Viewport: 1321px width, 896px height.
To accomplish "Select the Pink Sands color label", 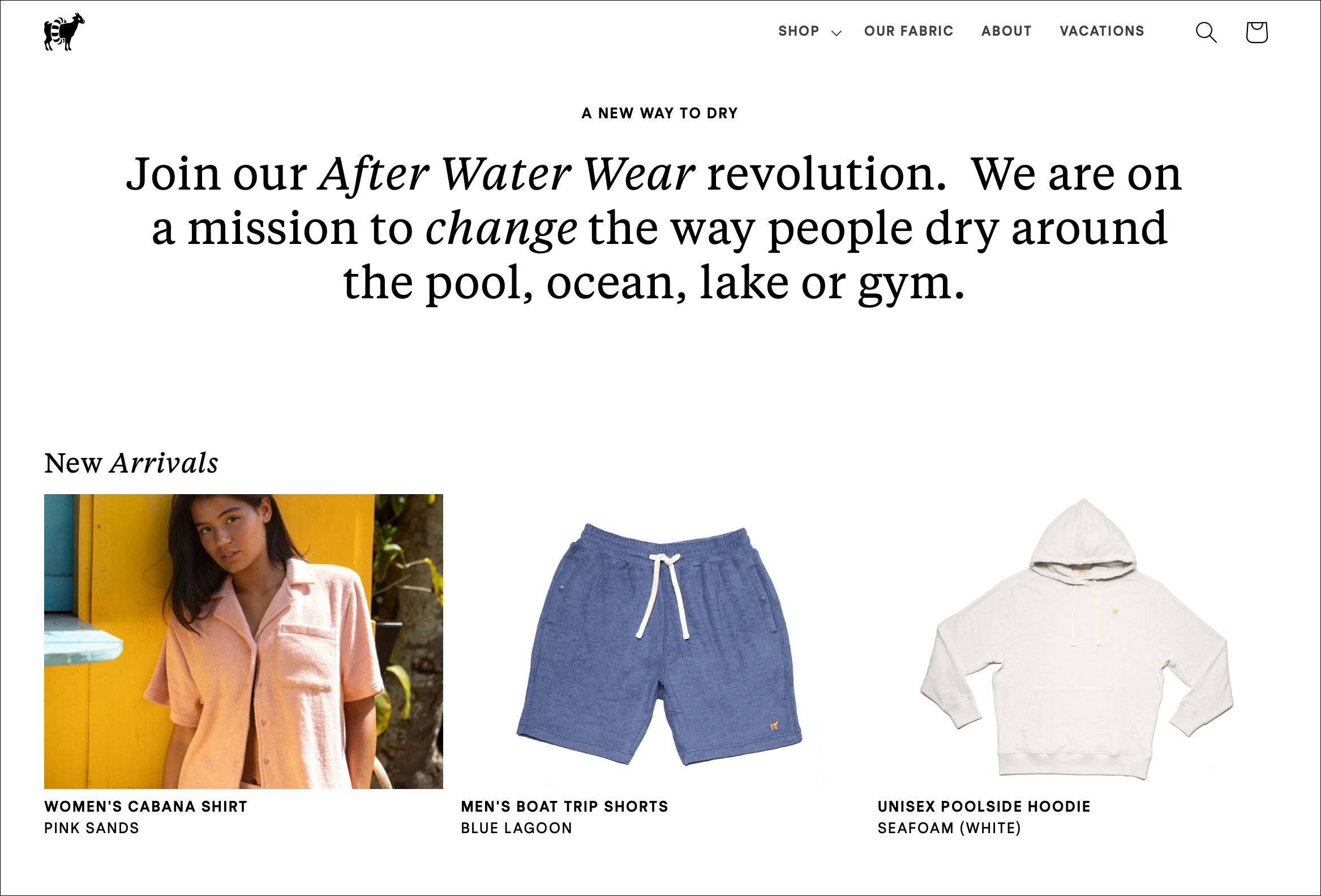I will click(x=92, y=828).
